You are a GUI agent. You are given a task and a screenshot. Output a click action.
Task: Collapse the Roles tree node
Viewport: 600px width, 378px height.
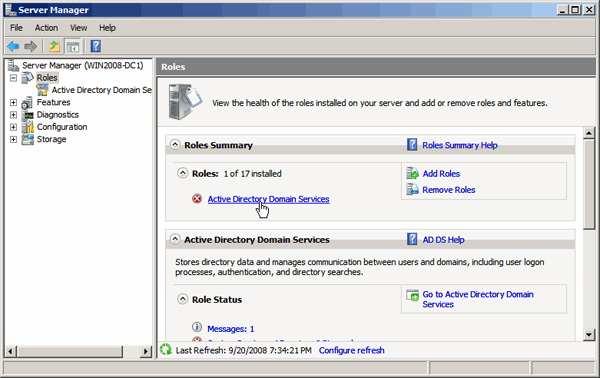[x=13, y=78]
